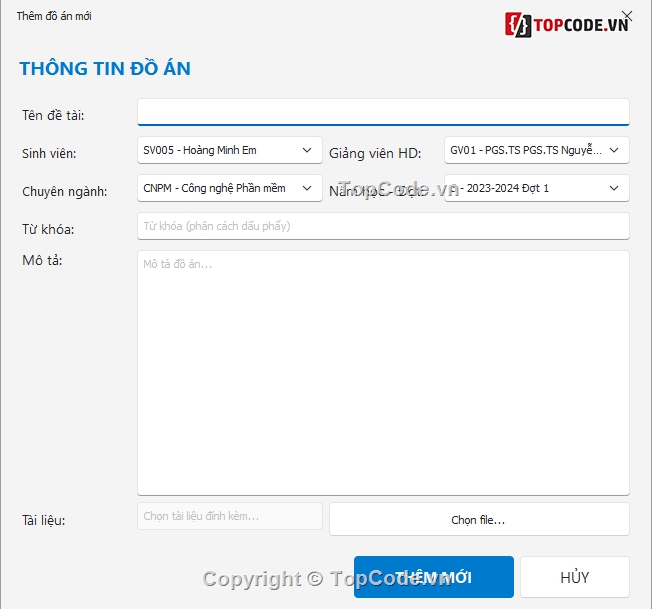Click inside the Mô tả đồ án text area
Image resolution: width=652 pixels, height=609 pixels.
click(x=383, y=373)
